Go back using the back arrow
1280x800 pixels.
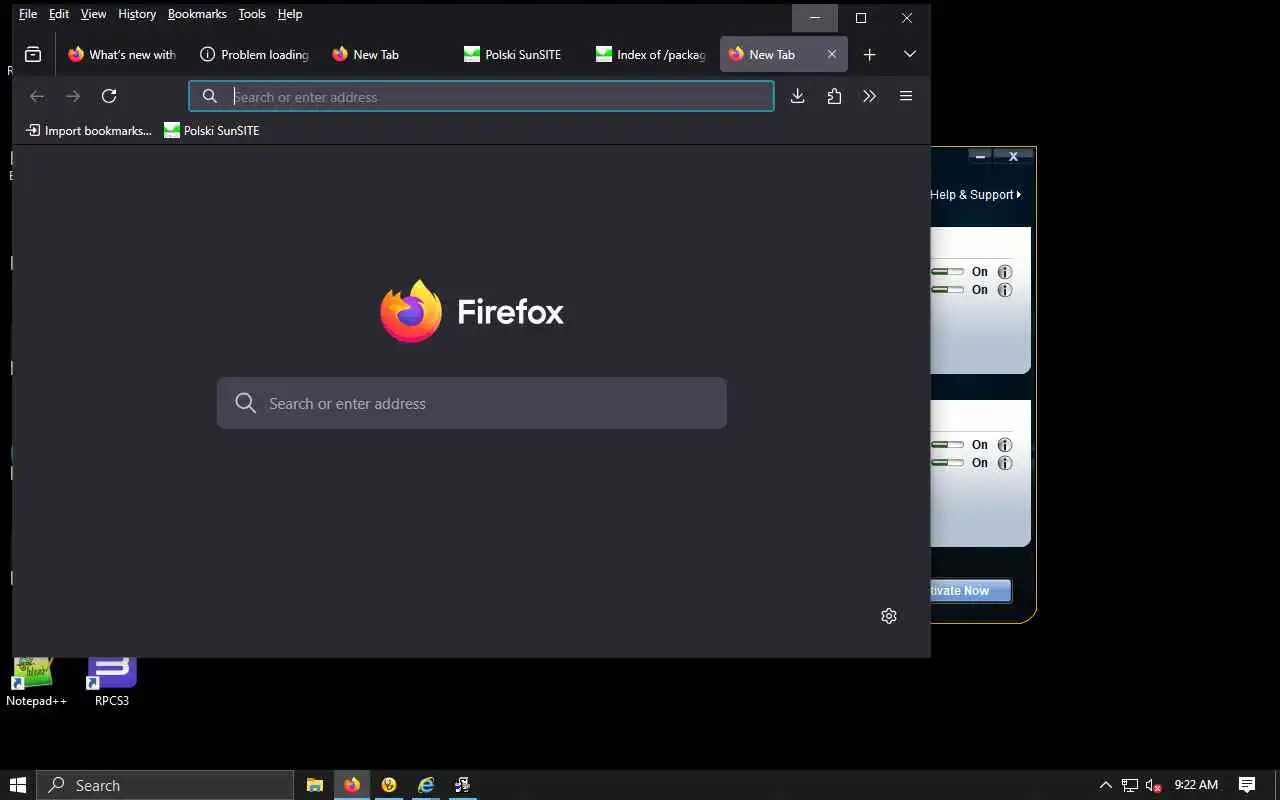(x=37, y=96)
